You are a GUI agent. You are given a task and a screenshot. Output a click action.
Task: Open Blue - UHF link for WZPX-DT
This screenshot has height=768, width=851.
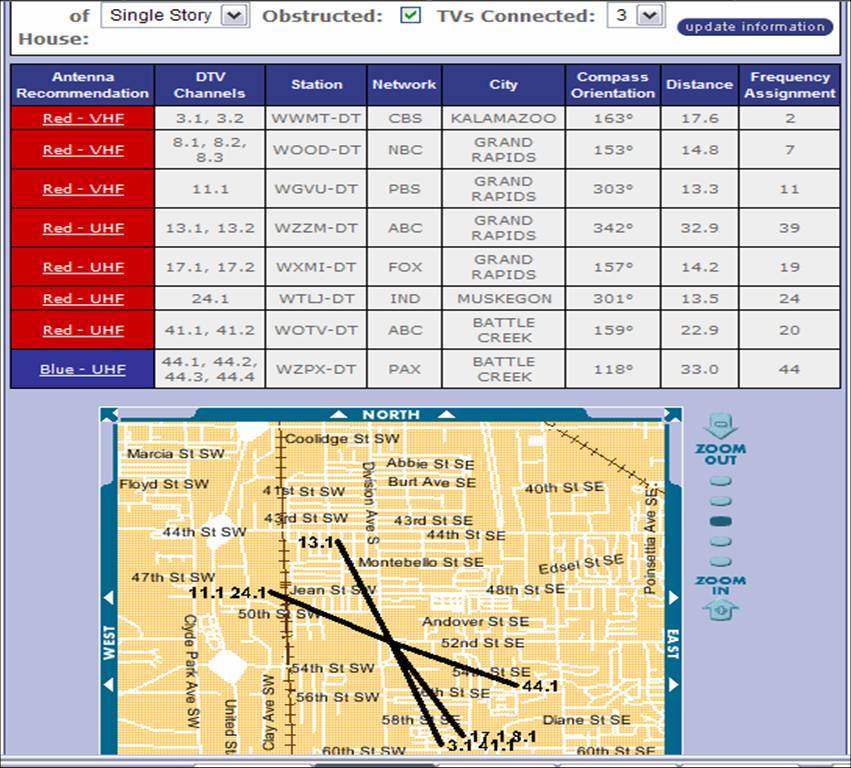click(x=82, y=369)
